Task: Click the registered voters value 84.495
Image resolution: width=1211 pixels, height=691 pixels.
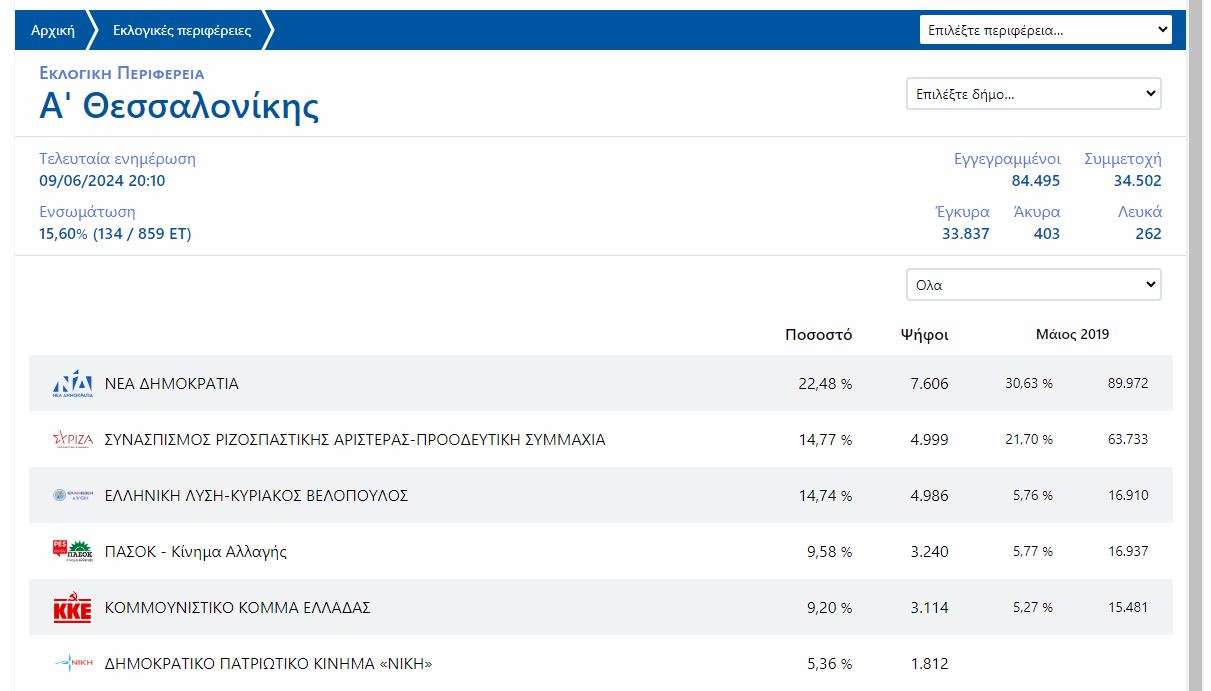Action: point(1036,181)
